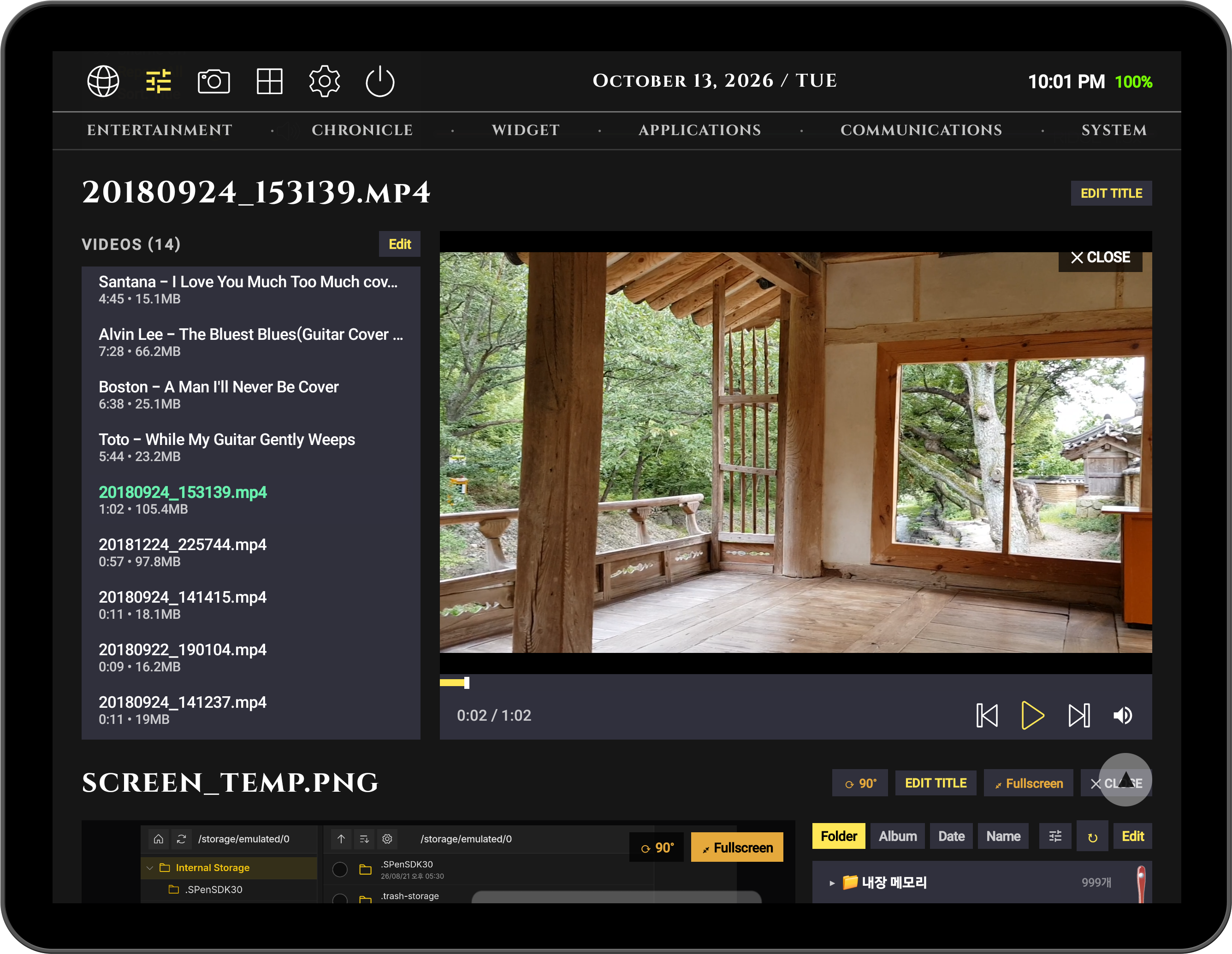Viewport: 1232px width, 954px height.
Task: Close the video player overlay
Action: point(1100,257)
